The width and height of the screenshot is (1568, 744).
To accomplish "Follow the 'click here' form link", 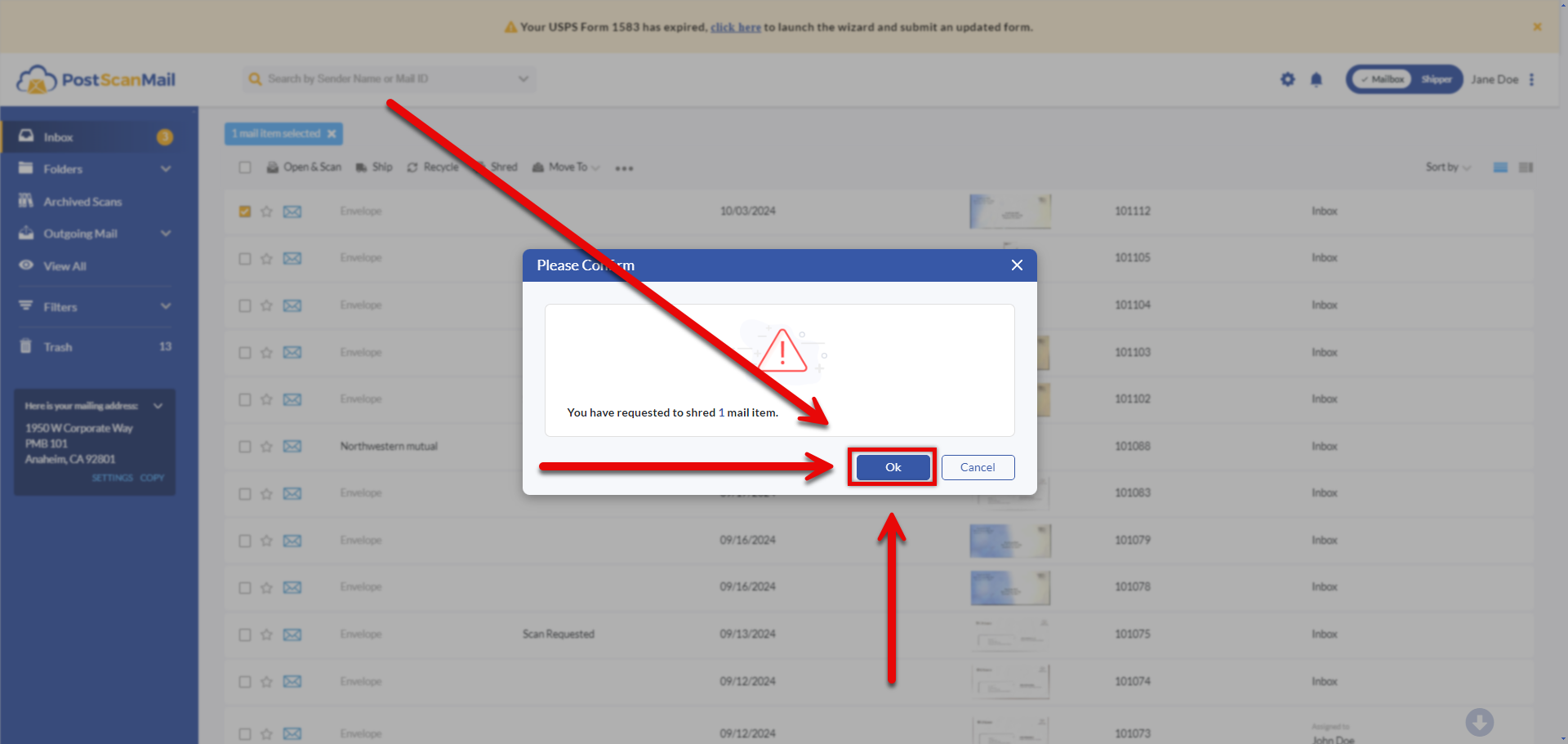I will click(736, 27).
